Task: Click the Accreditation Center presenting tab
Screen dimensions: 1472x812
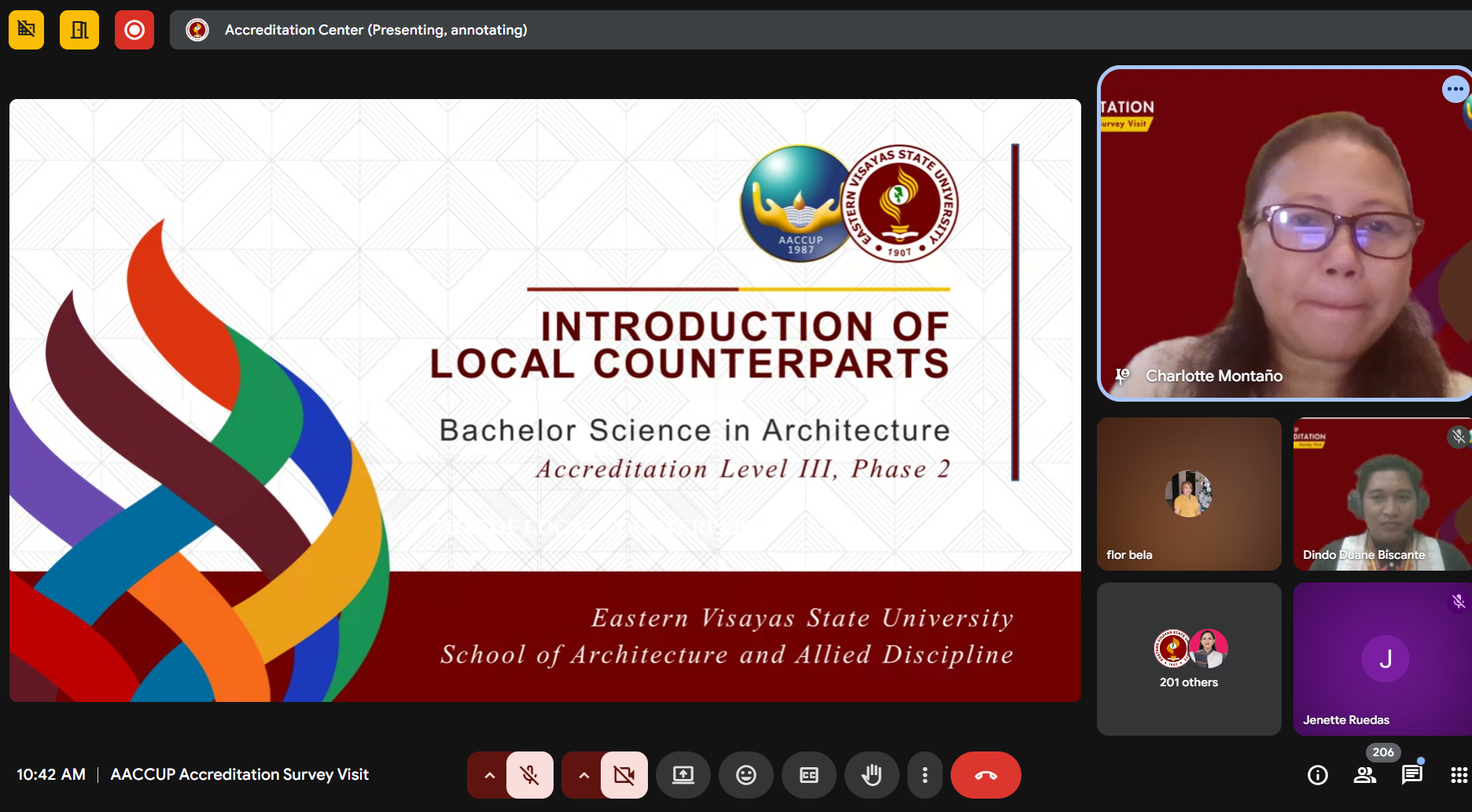Action: point(376,30)
